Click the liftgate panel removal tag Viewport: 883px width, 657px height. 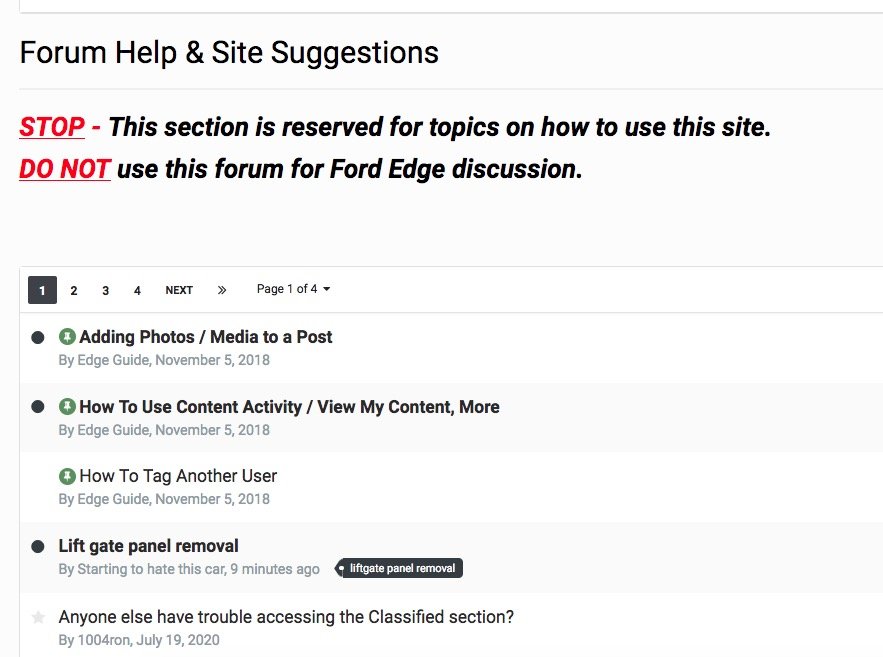pos(399,568)
